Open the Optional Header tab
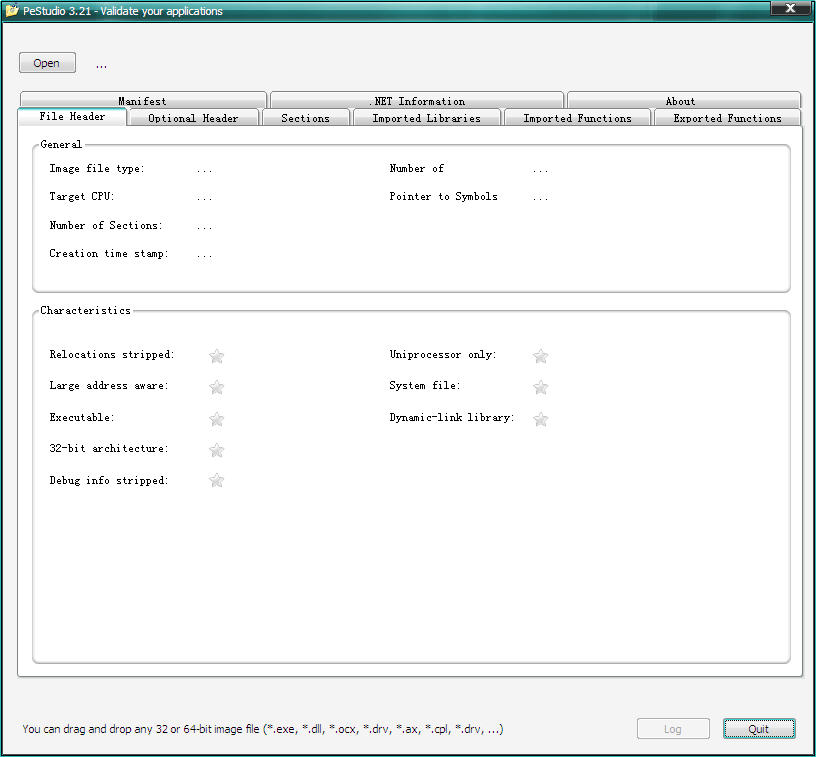Screen dimensions: 816x757 (x=193, y=118)
